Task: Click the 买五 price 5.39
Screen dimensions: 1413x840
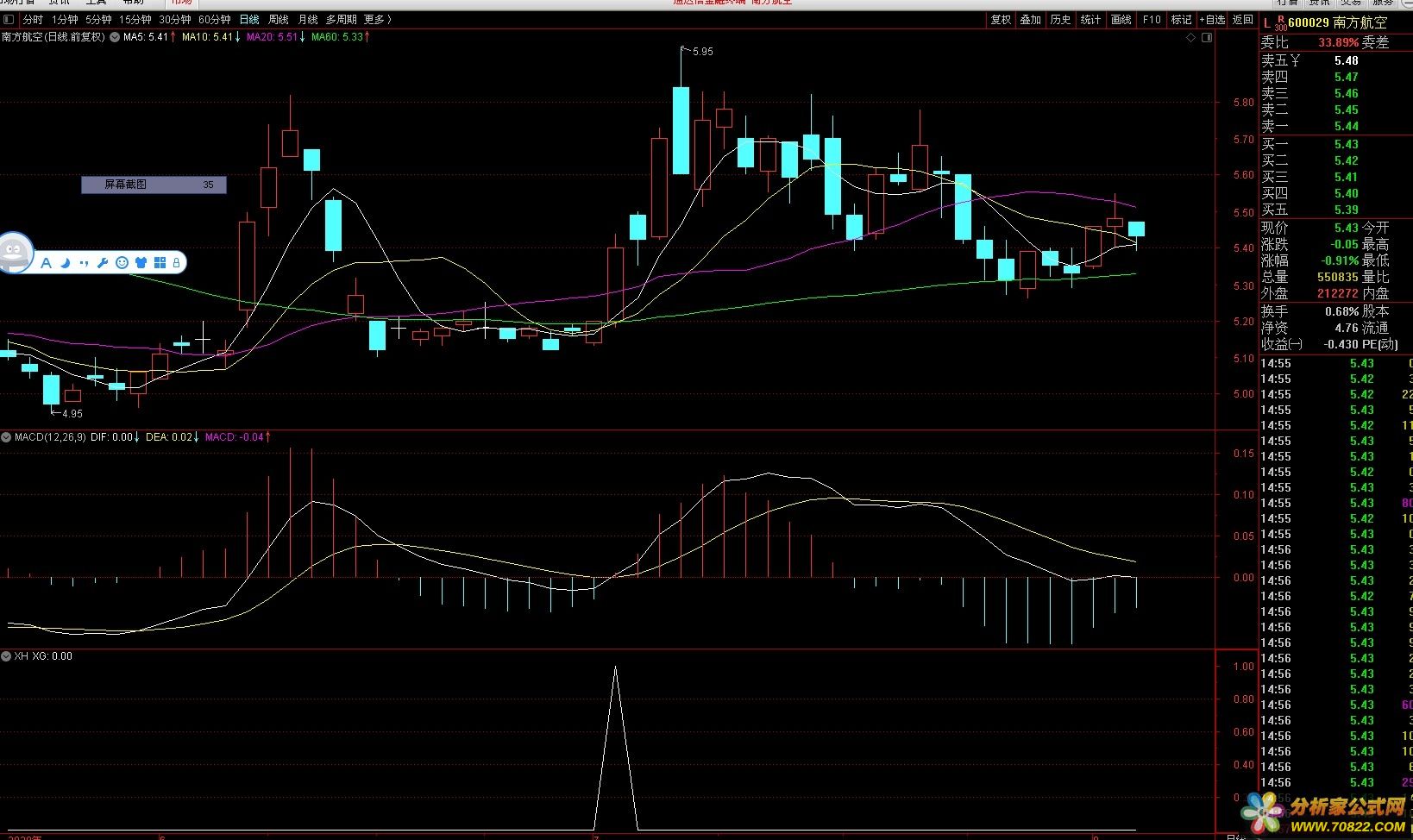Action: pos(1346,210)
